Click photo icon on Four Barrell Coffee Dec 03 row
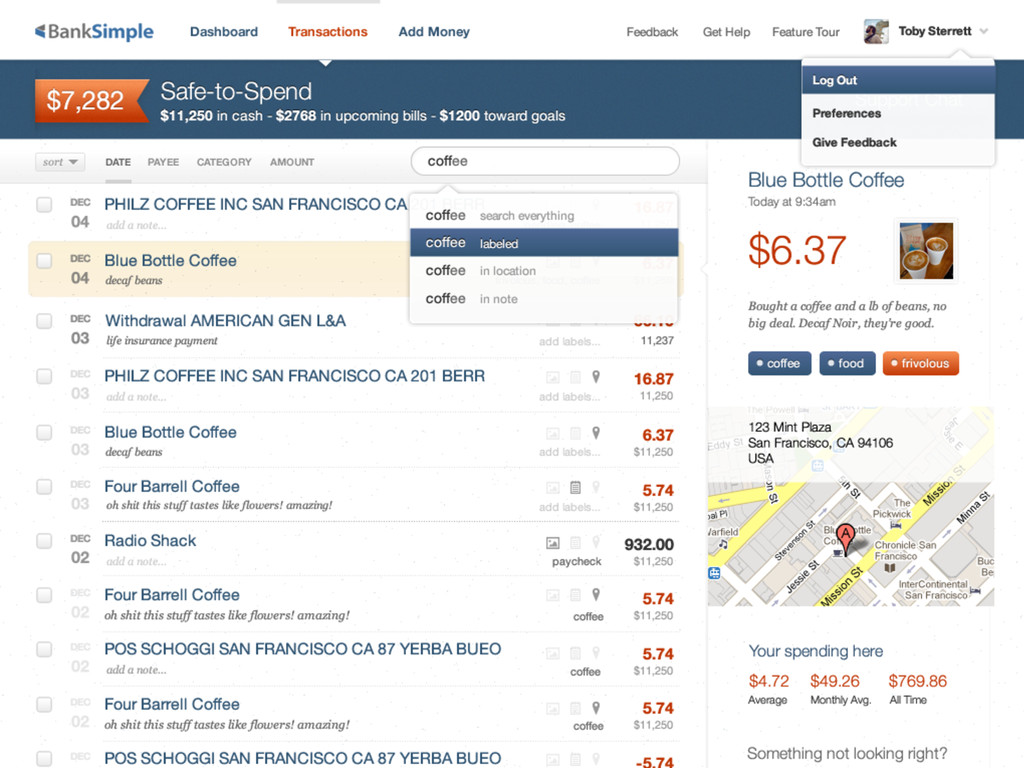This screenshot has height=768, width=1024. (x=552, y=488)
